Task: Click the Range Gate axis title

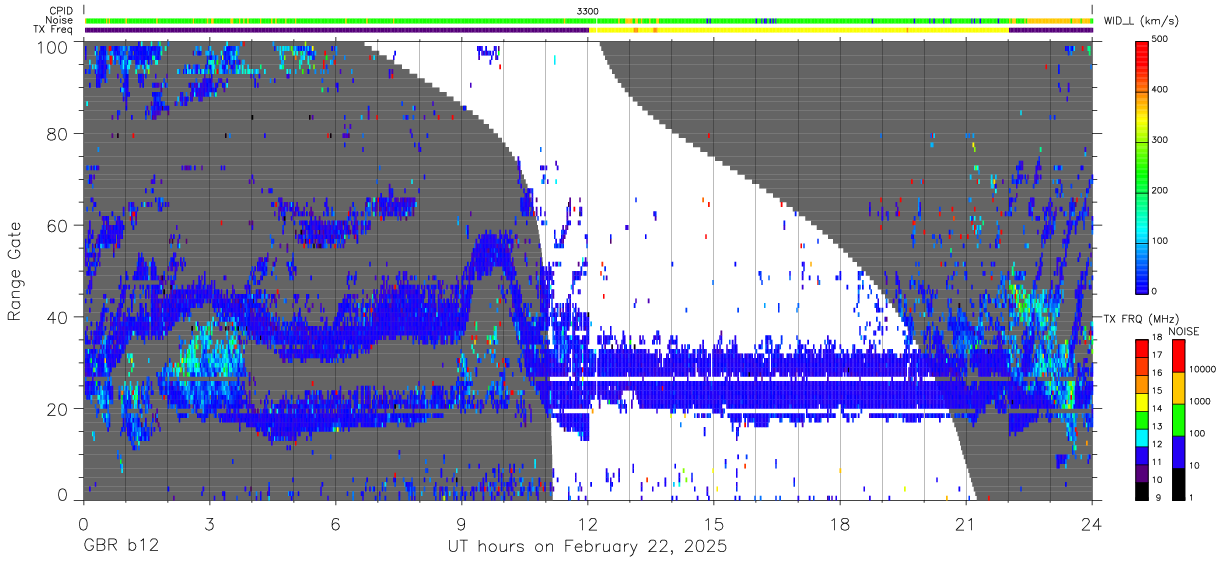Action: coord(16,272)
